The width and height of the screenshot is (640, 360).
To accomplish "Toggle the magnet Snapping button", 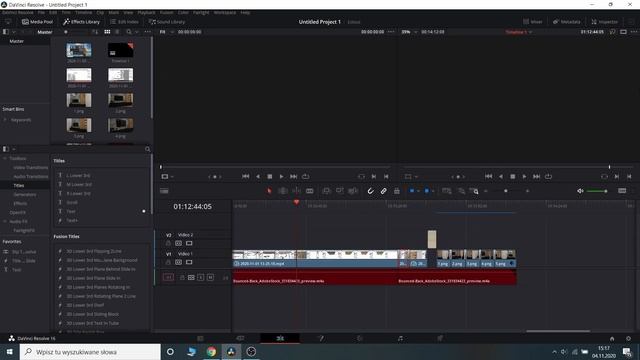I will point(370,191).
